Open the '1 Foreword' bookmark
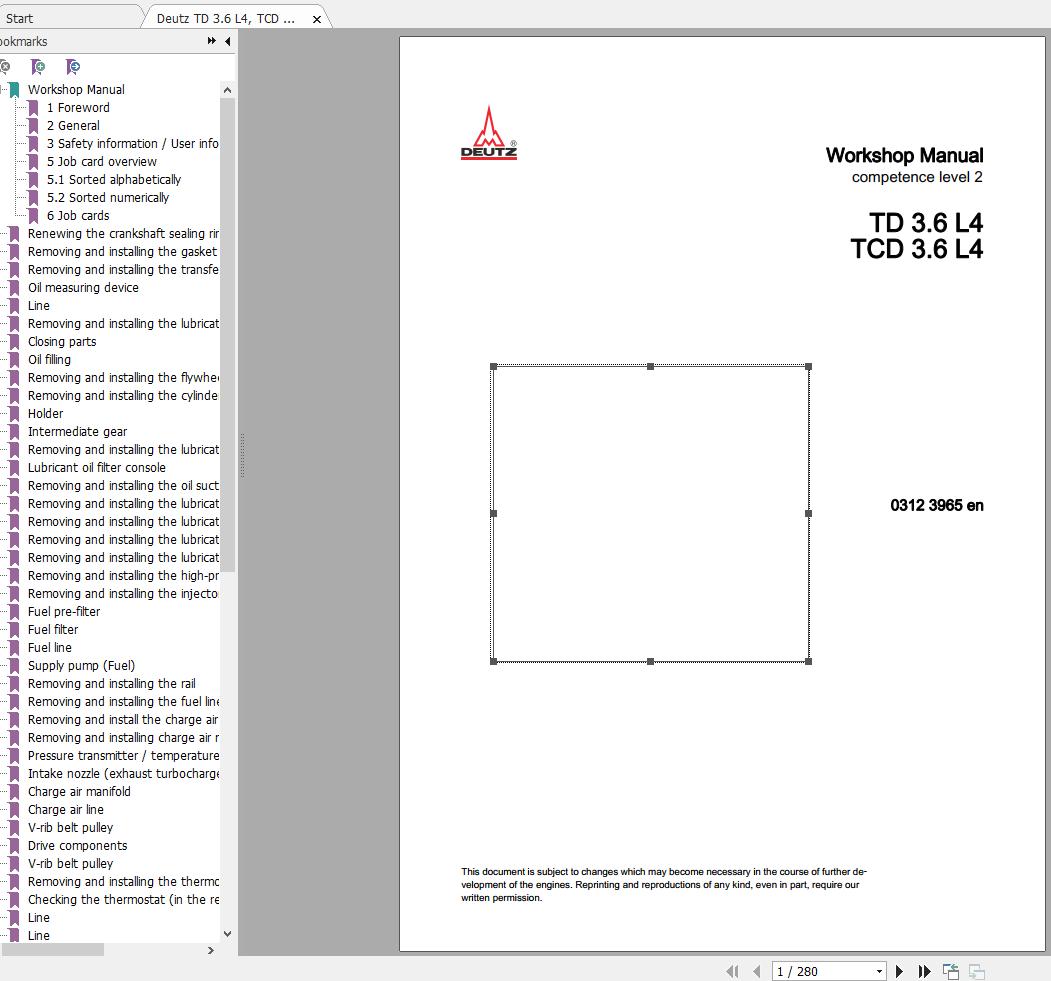Image resolution: width=1051 pixels, height=981 pixels. [78, 108]
